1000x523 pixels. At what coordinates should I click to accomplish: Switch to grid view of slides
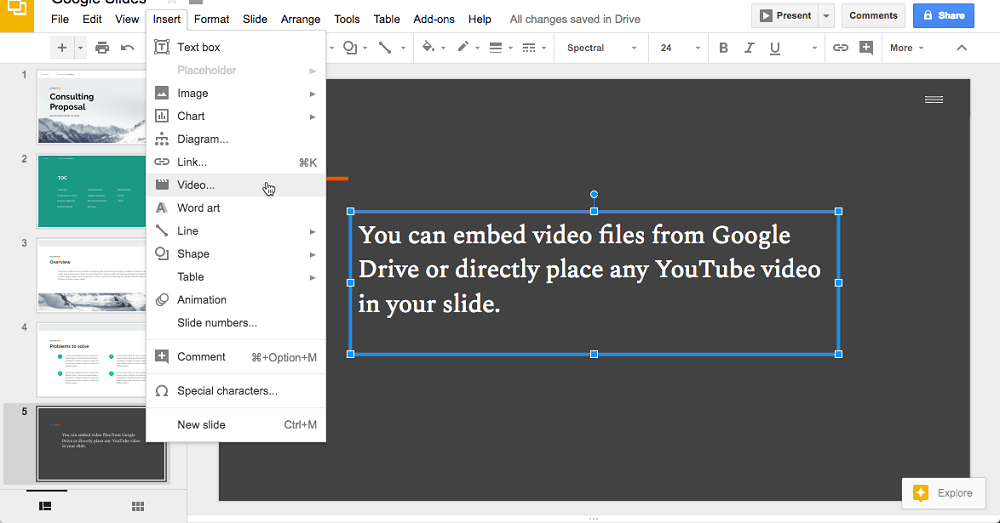point(137,507)
